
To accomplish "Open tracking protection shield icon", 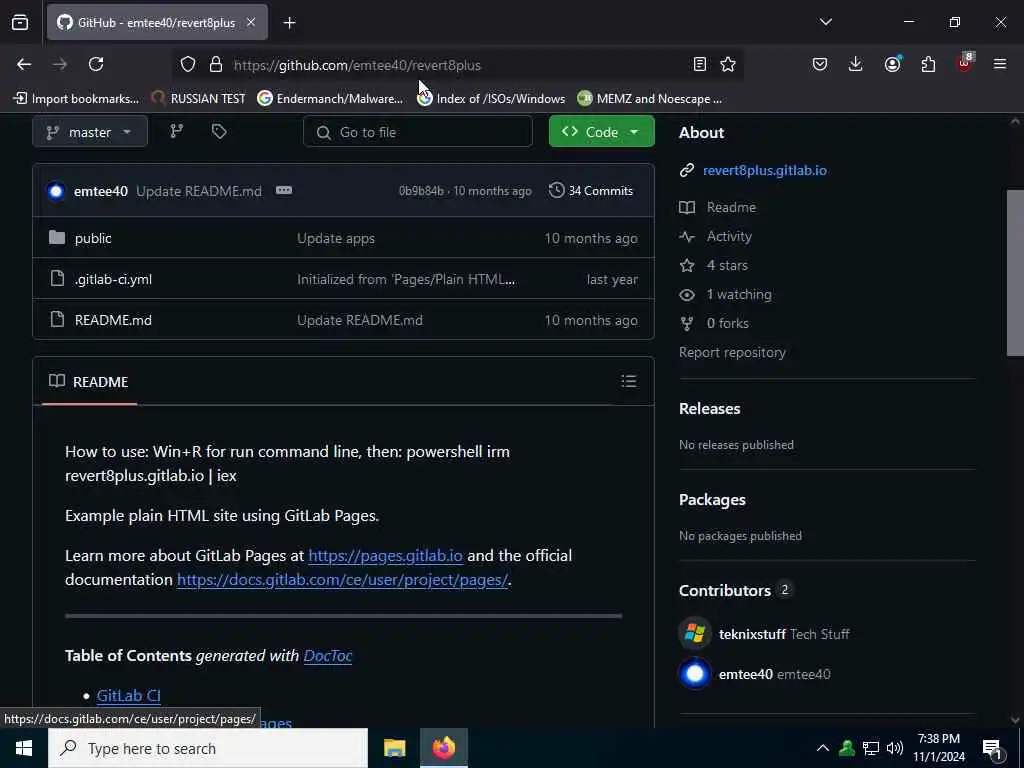I will click(x=188, y=65).
